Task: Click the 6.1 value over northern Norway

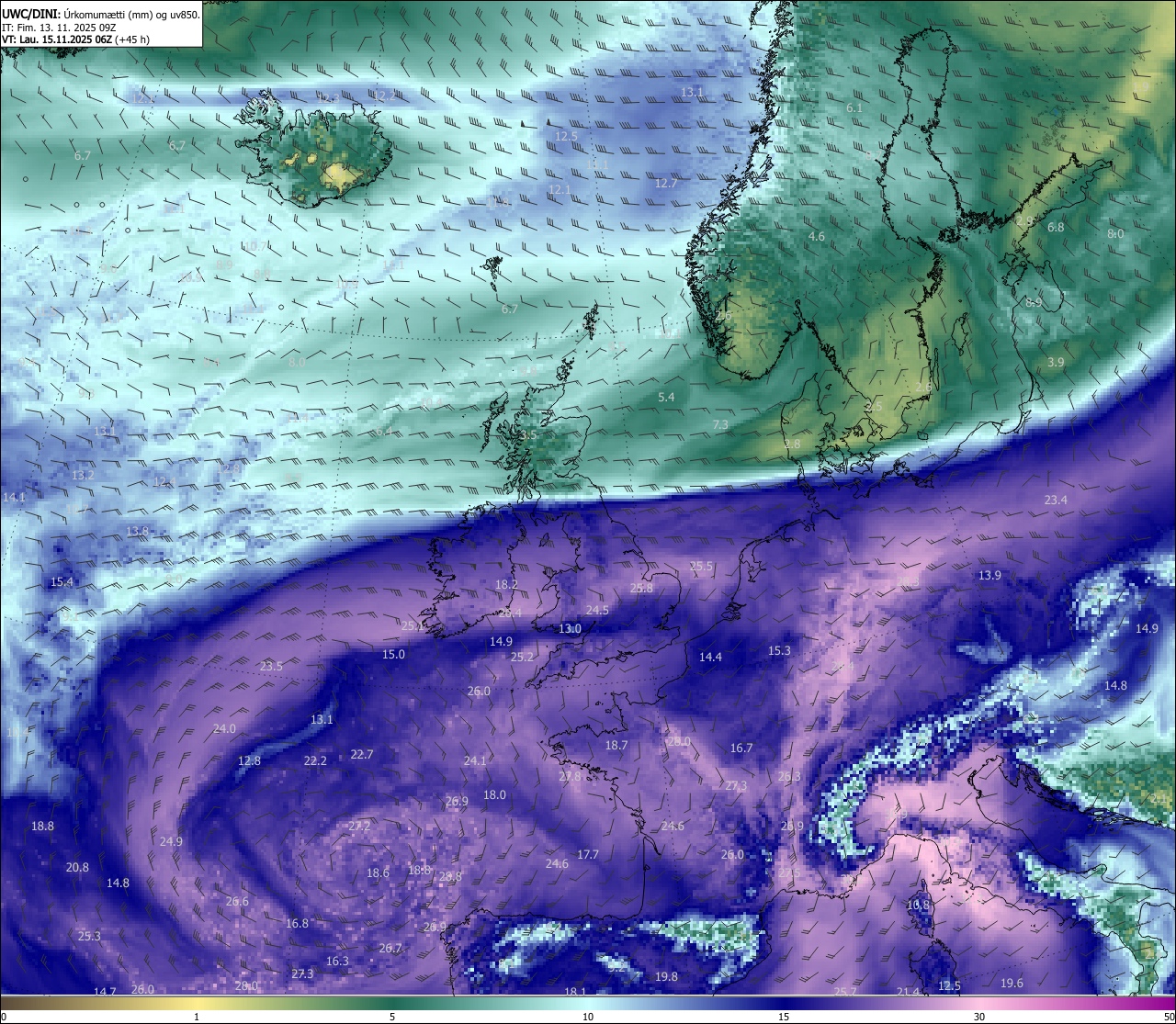Action: pos(854,108)
